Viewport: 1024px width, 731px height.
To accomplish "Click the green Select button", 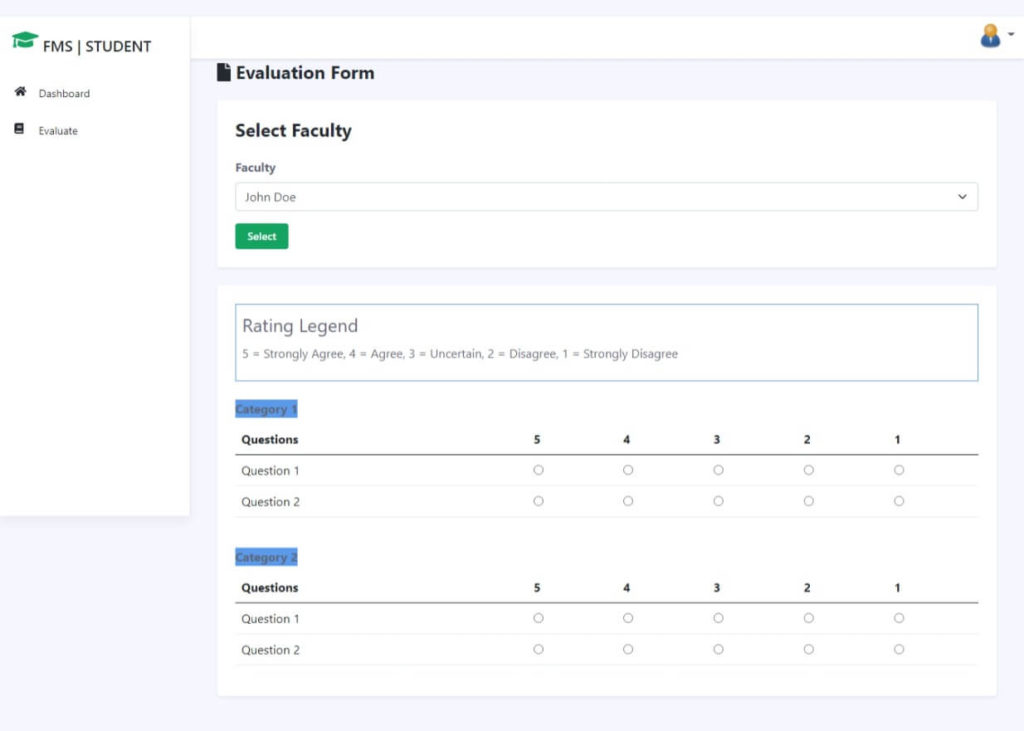I will tap(261, 236).
